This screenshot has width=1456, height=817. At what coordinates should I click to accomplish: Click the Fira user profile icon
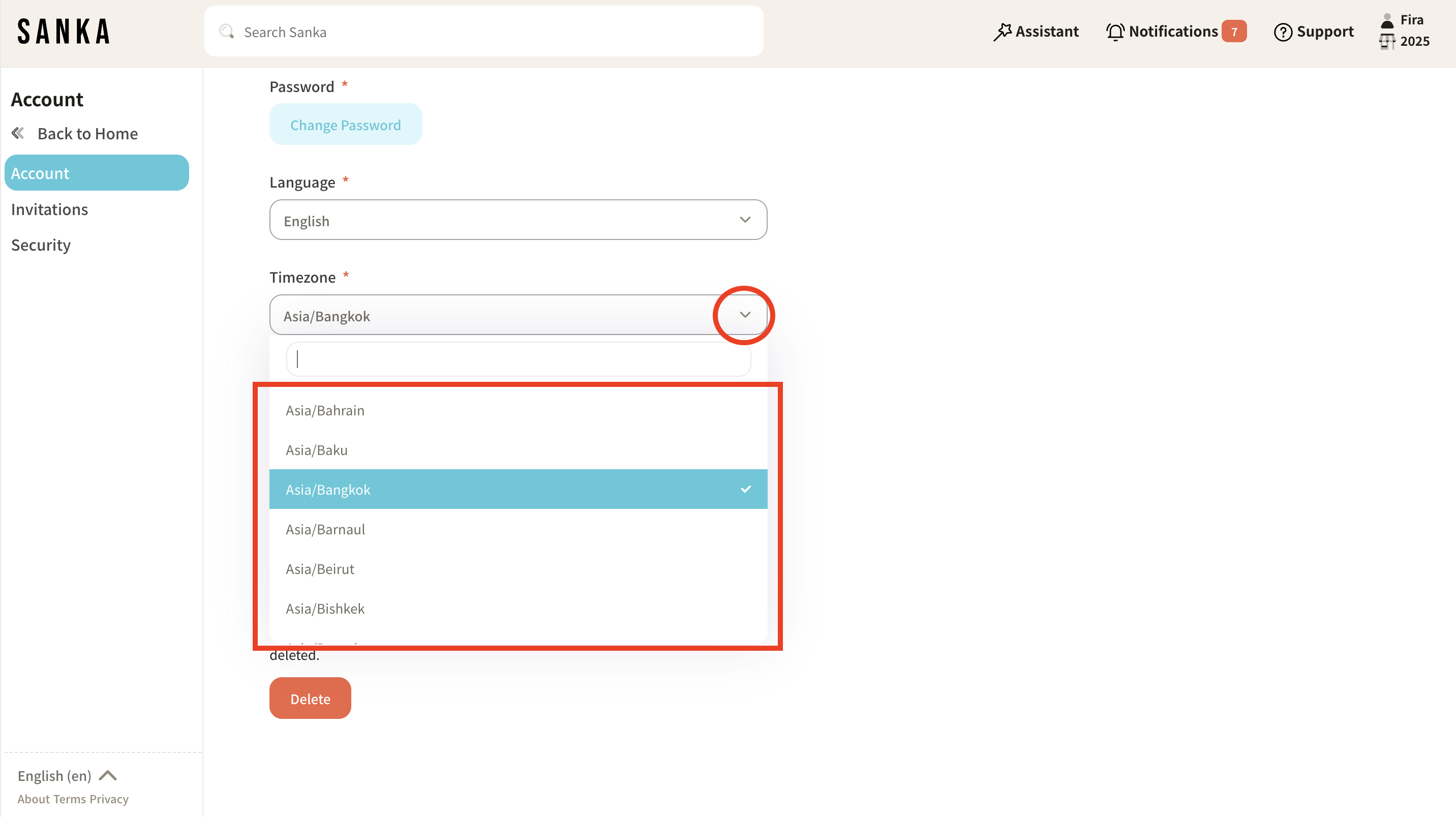point(1386,21)
